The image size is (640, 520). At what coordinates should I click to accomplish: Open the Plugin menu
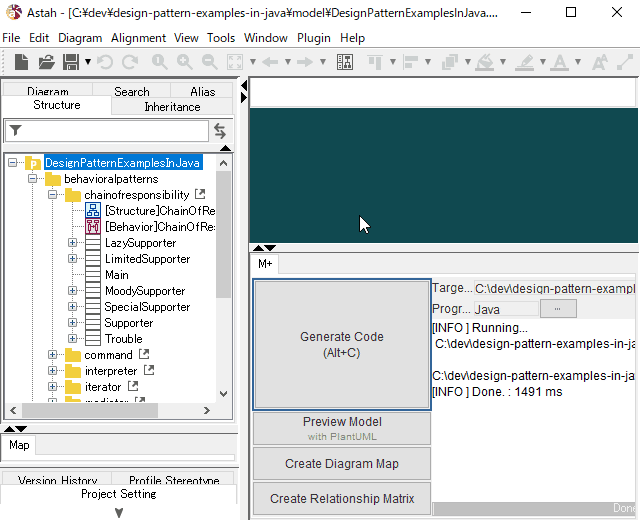(313, 38)
